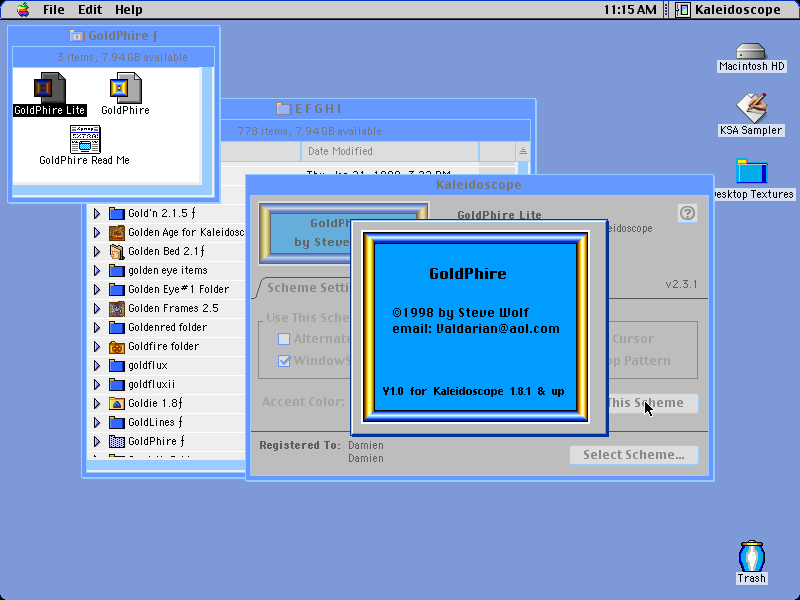Screen dimensions: 800x600
Task: Click the folder icon in GoldPhire window title
Action: [x=77, y=35]
